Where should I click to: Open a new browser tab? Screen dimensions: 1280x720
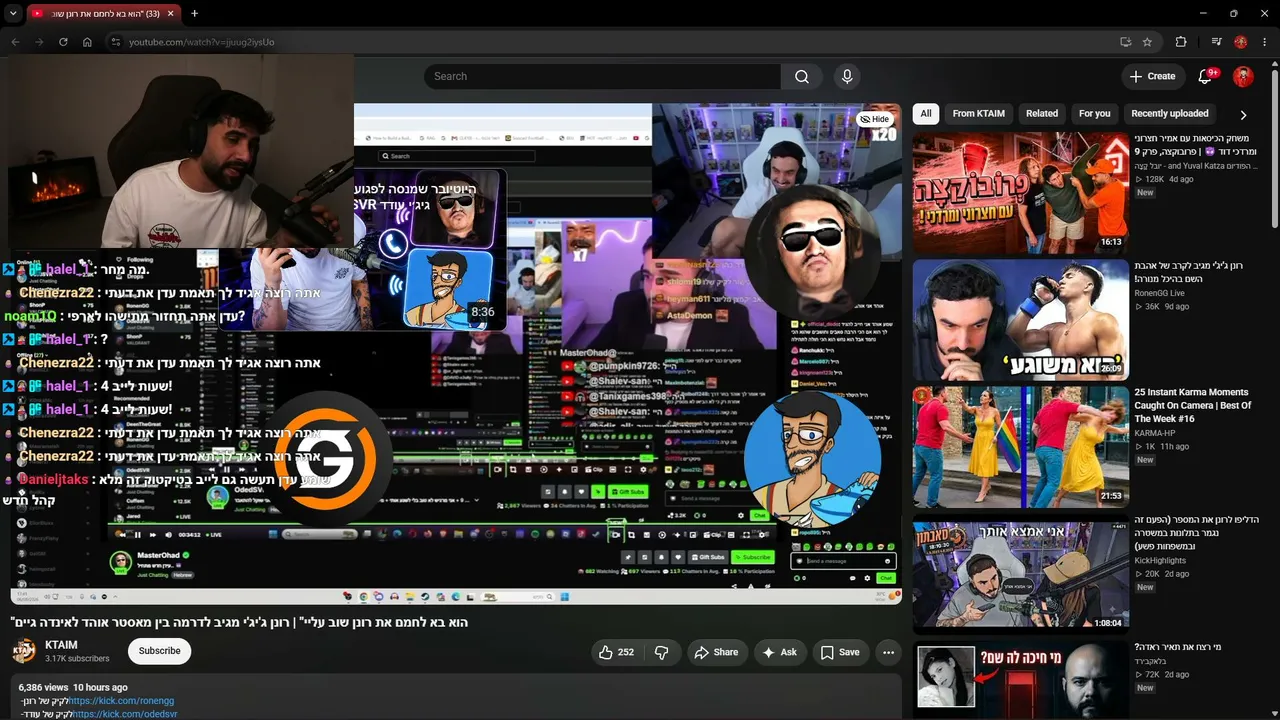point(194,13)
